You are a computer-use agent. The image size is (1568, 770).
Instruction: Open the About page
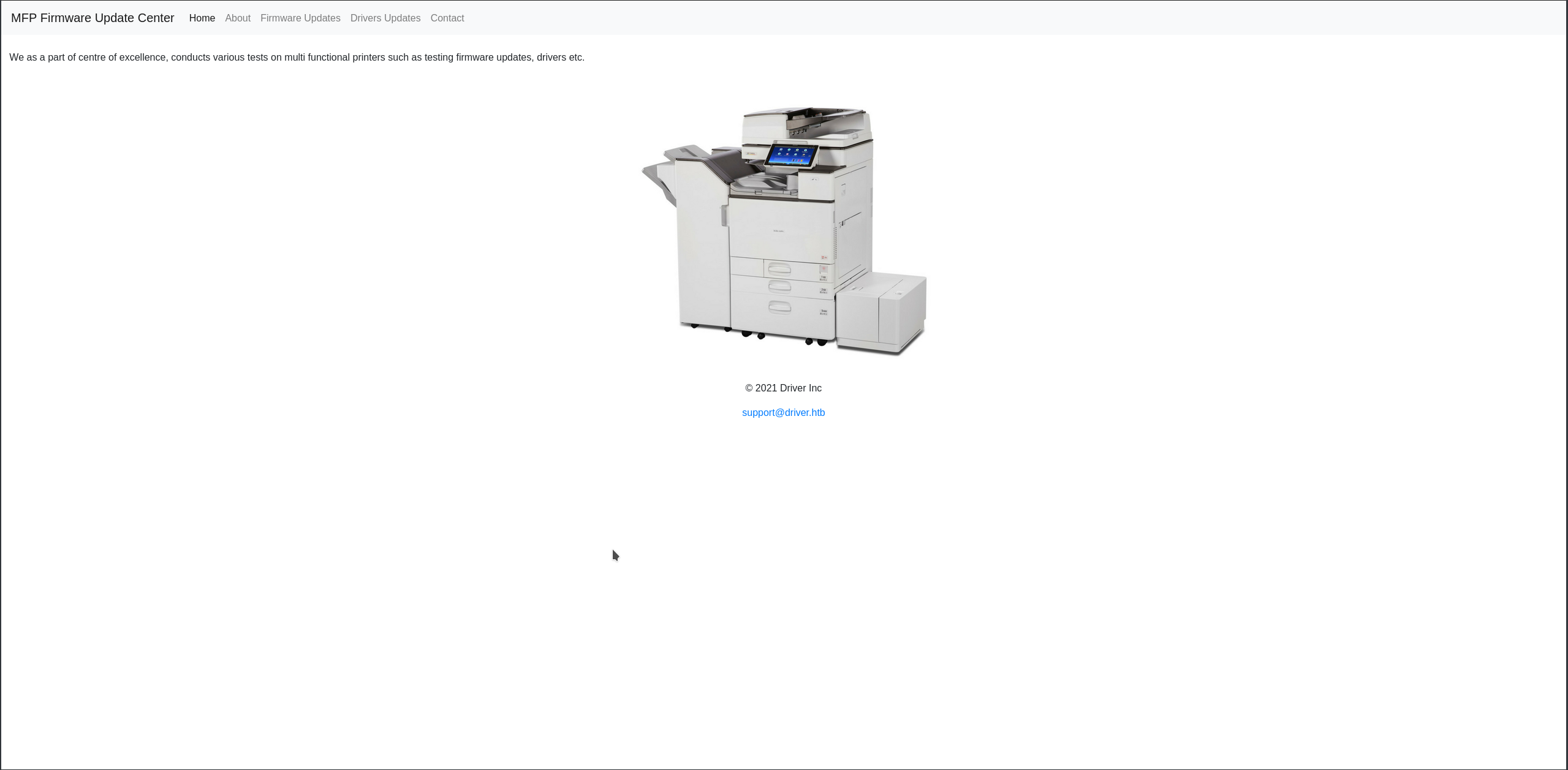pos(237,18)
